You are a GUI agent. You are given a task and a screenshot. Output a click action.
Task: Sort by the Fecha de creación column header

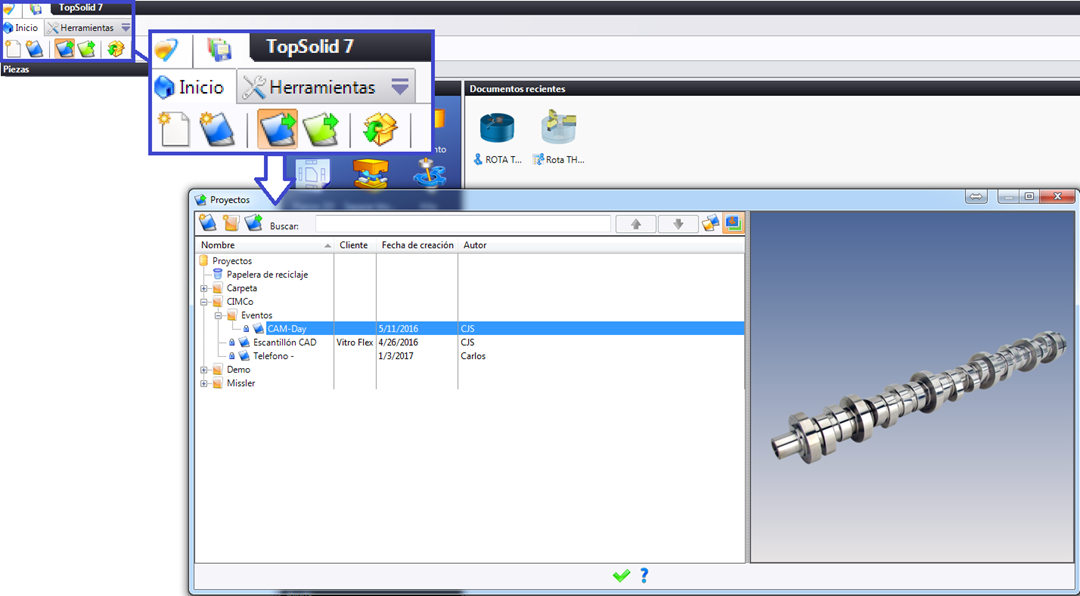[x=417, y=245]
